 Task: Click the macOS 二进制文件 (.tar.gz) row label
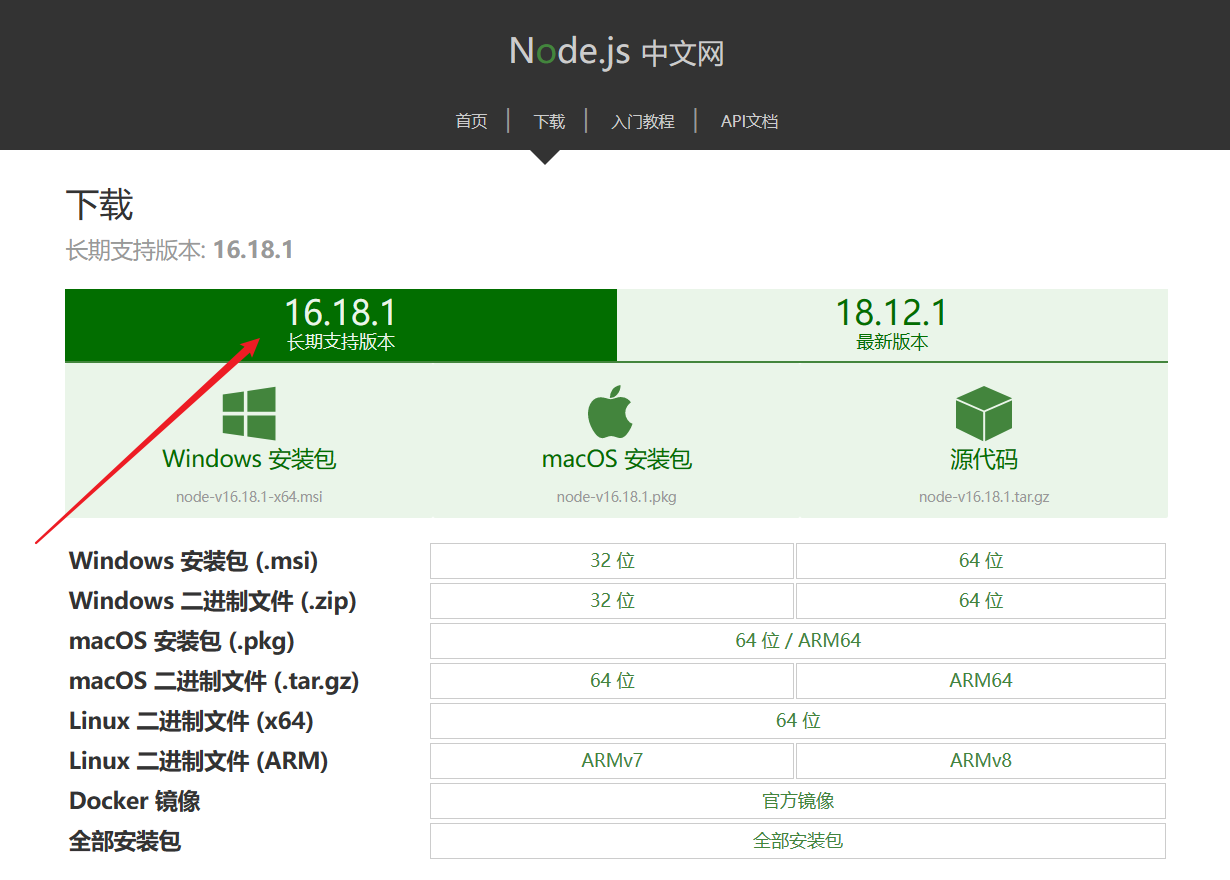(214, 681)
